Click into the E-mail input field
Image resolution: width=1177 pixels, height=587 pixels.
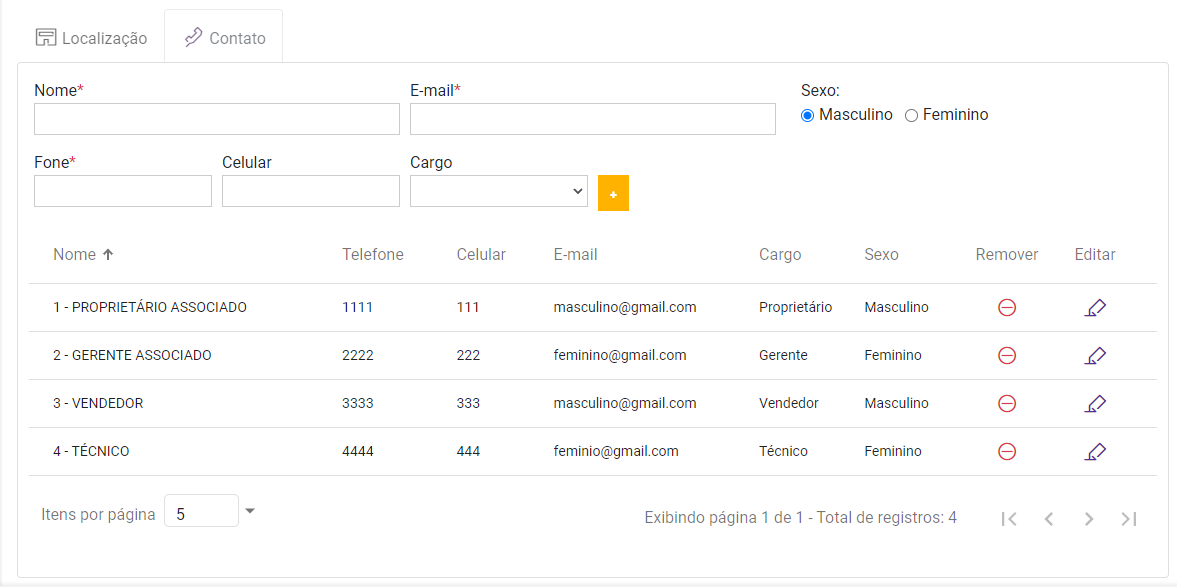592,119
